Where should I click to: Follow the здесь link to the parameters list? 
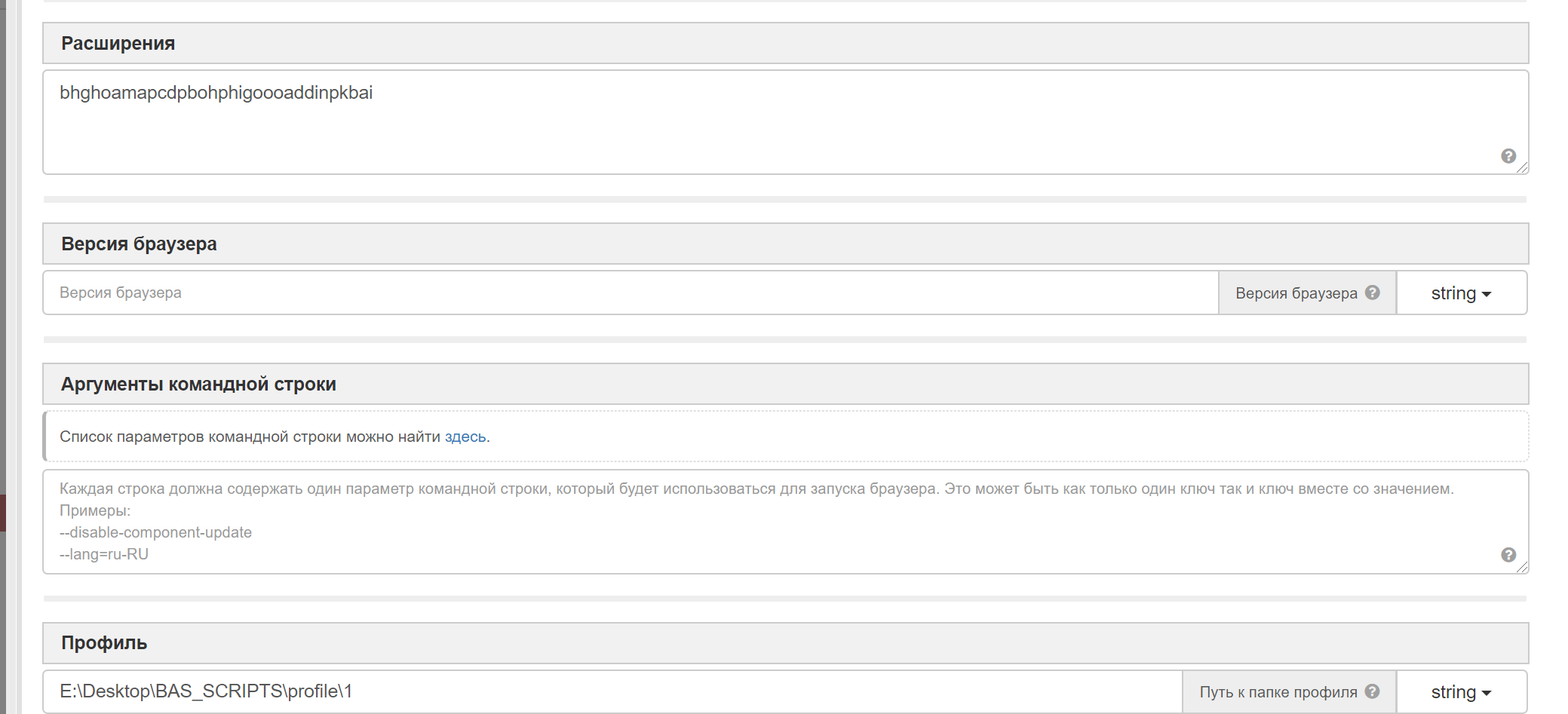465,437
